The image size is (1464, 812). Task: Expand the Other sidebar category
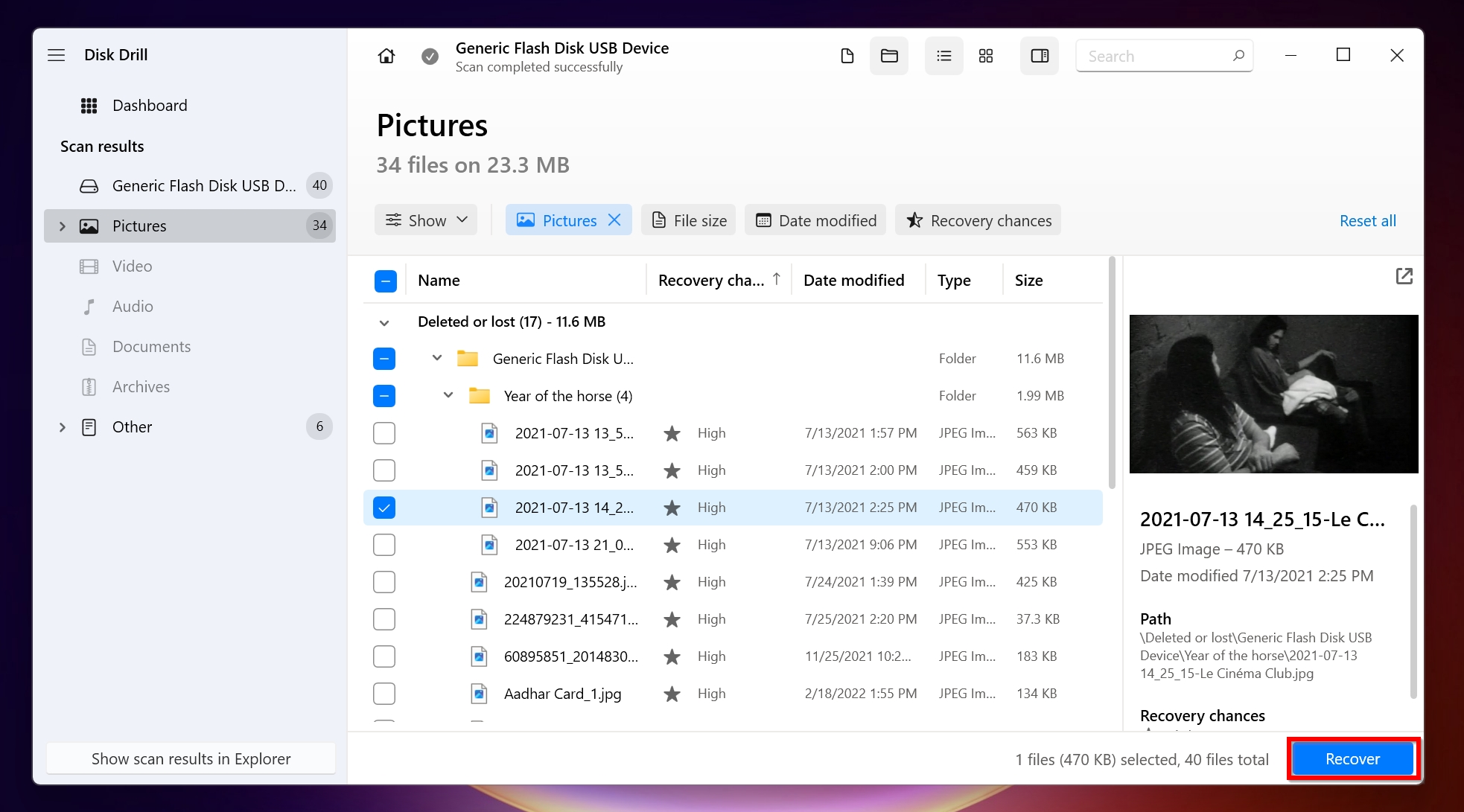(x=63, y=427)
